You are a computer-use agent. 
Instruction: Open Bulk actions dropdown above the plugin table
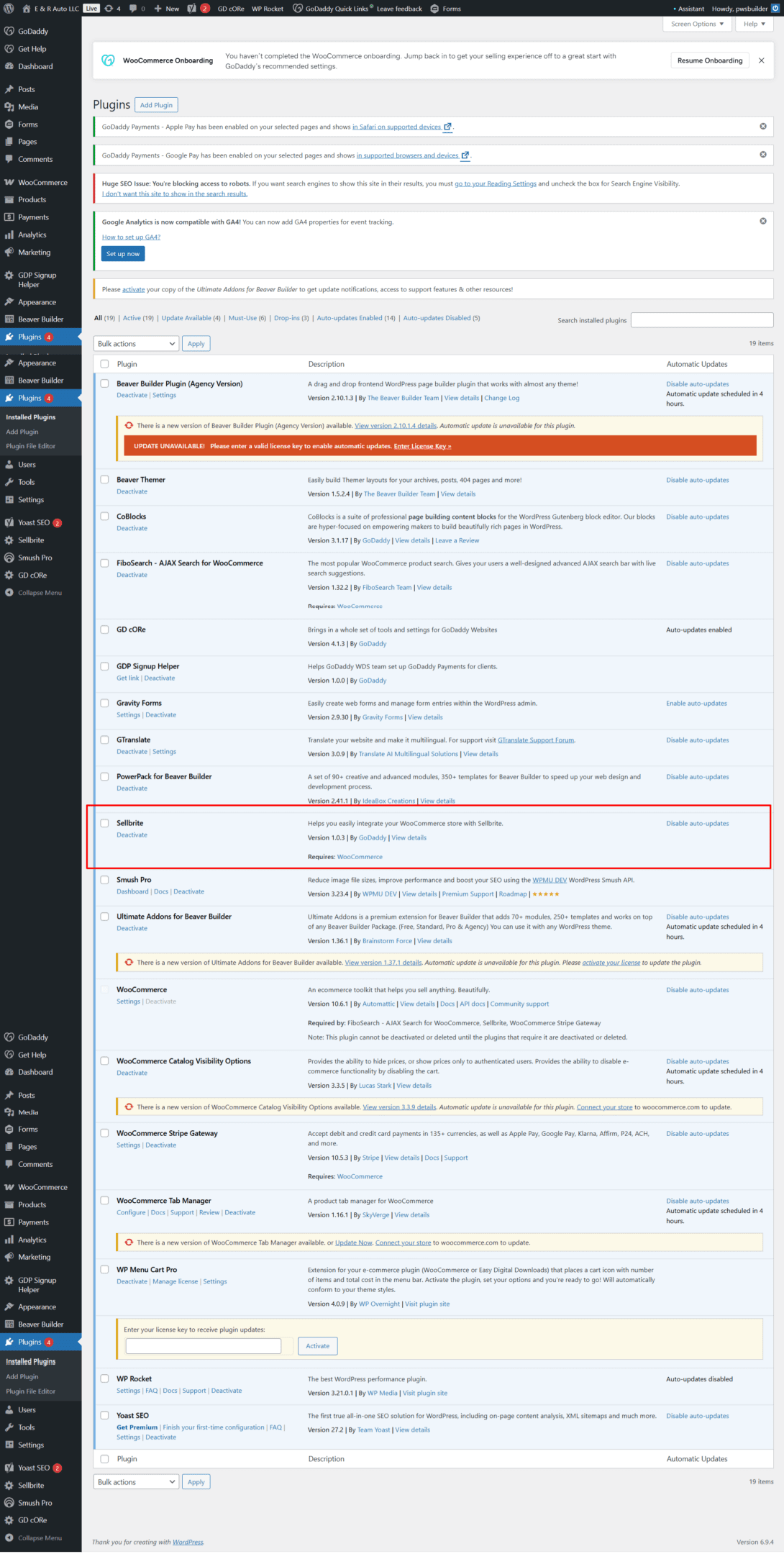point(136,344)
